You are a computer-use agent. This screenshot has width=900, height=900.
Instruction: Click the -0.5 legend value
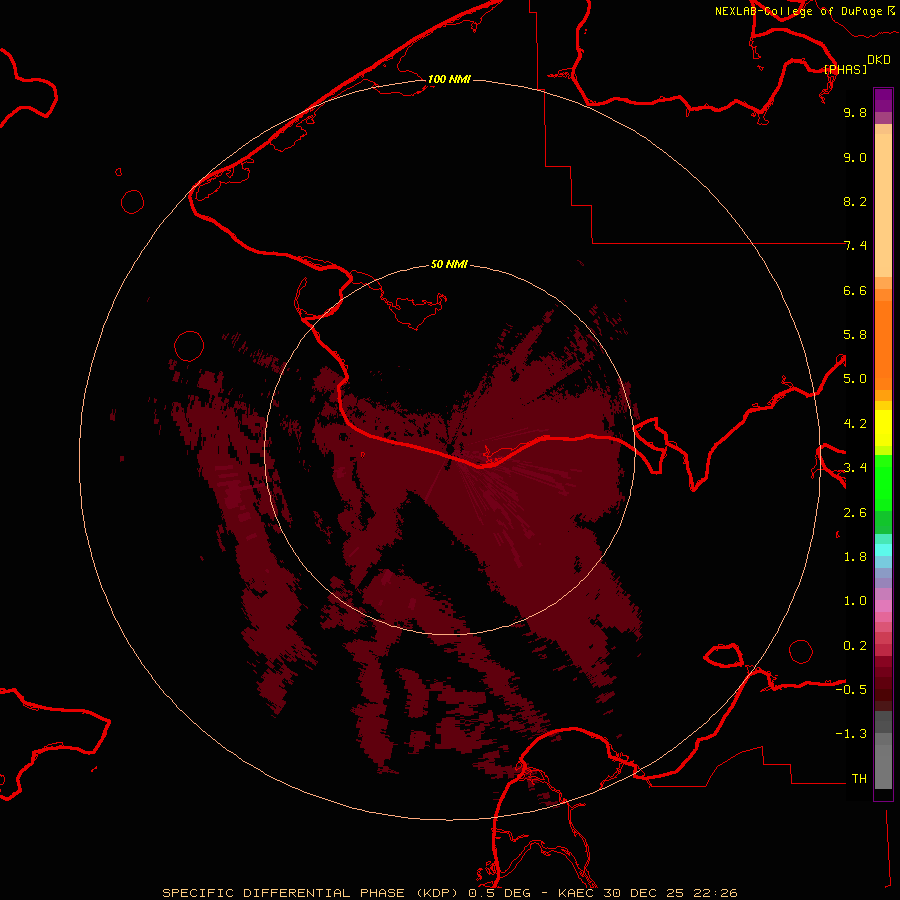pos(851,690)
